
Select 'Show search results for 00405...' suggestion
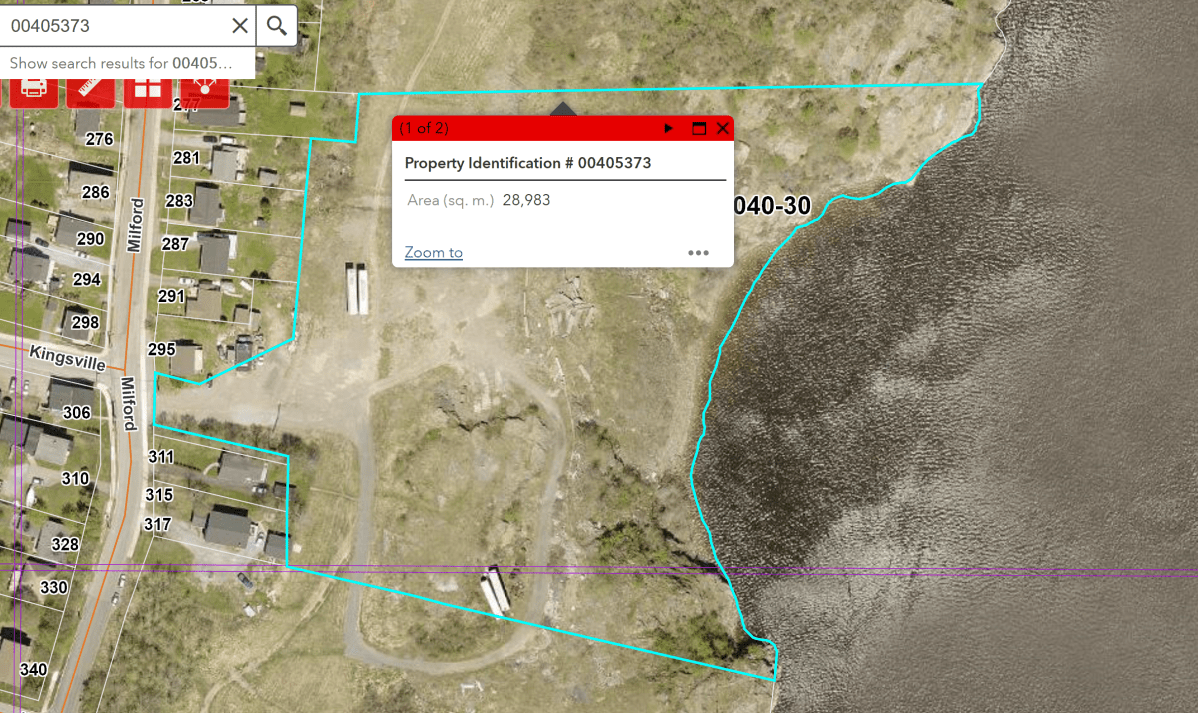121,63
